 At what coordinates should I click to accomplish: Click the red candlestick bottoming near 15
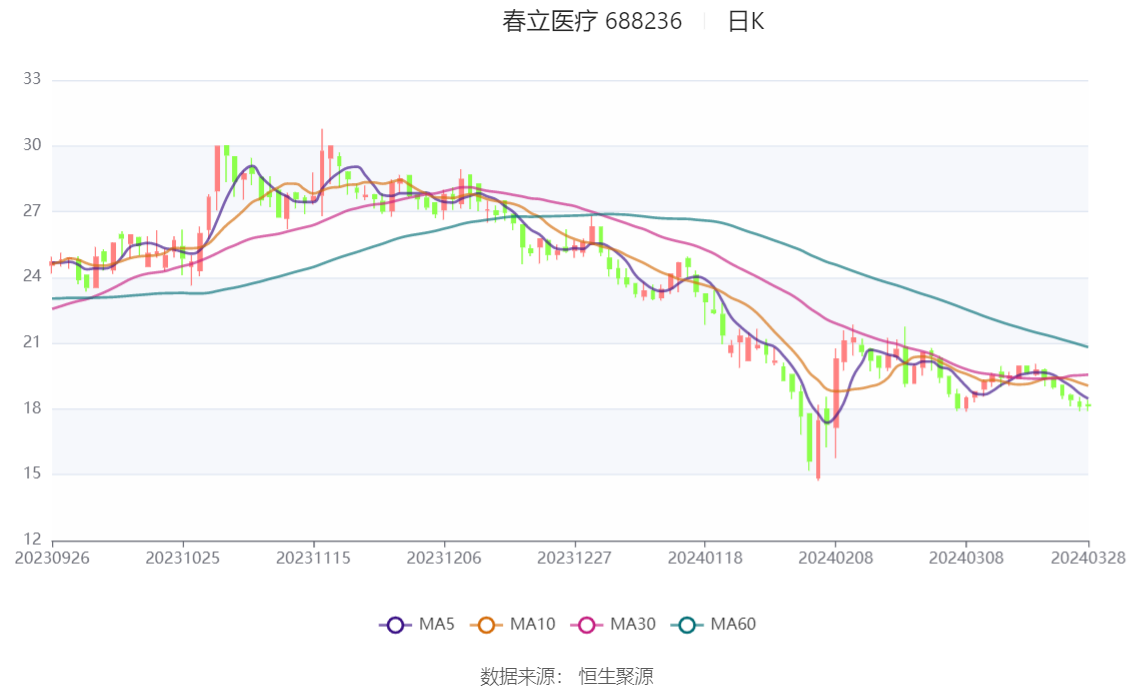tap(818, 450)
